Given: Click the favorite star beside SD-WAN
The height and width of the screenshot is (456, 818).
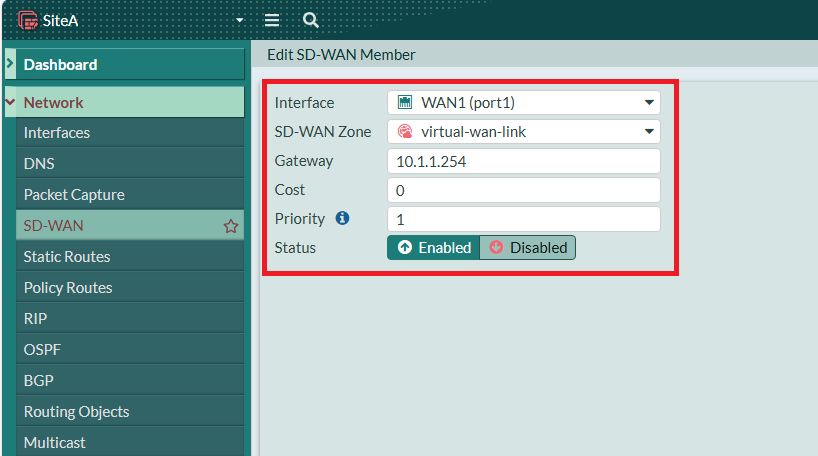Looking at the screenshot, I should (x=231, y=226).
